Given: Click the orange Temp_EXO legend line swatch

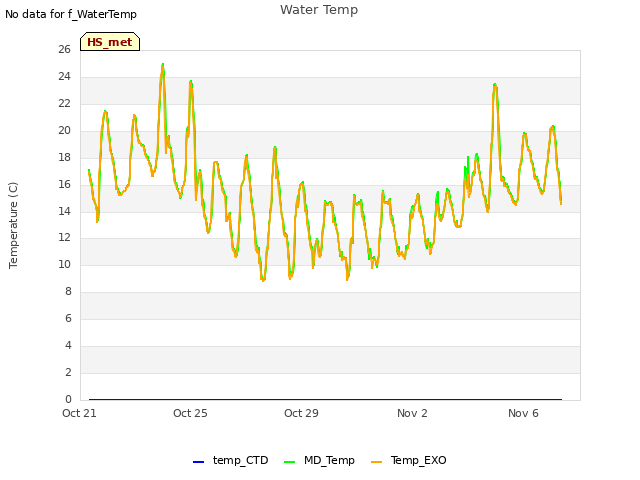Looking at the screenshot, I should tap(377, 462).
